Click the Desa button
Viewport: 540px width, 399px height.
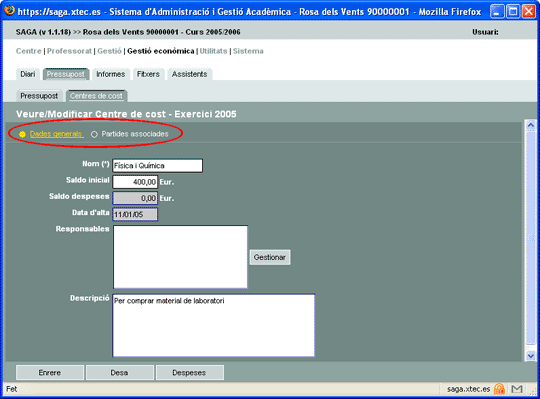click(120, 372)
